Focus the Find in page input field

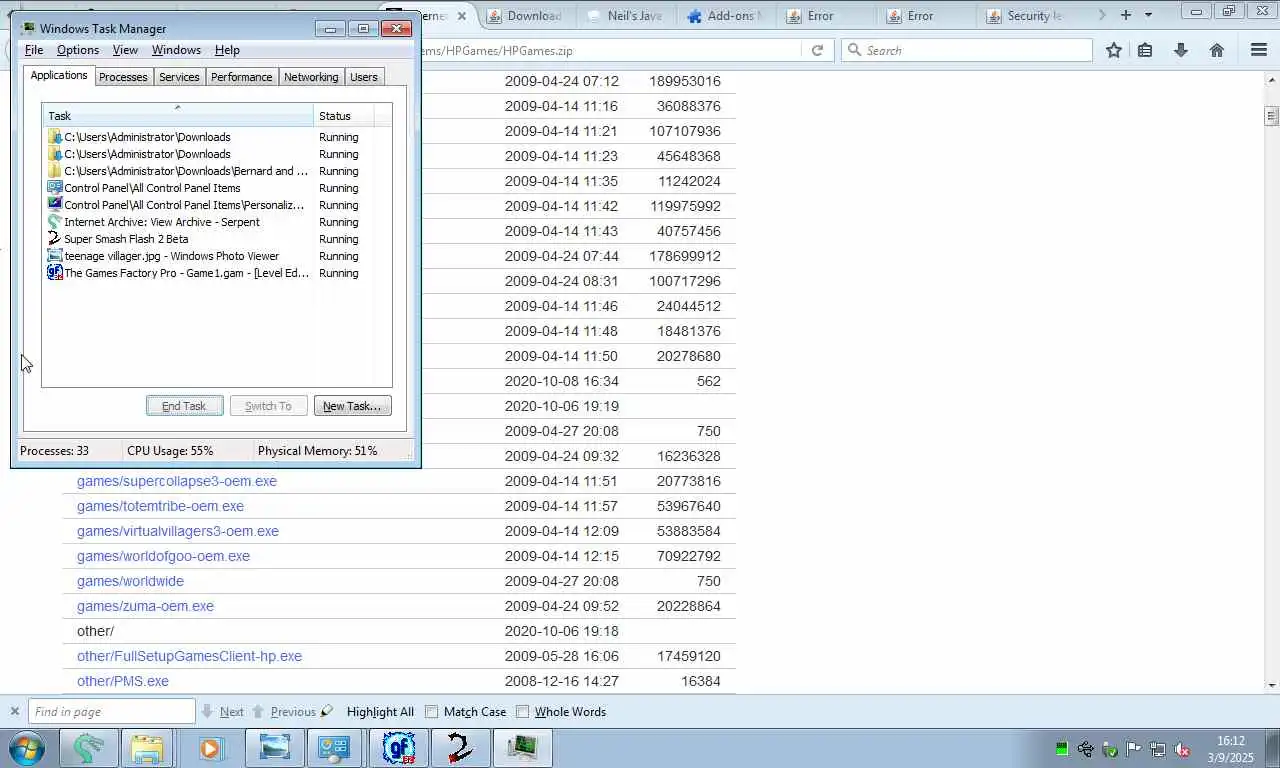(x=111, y=711)
